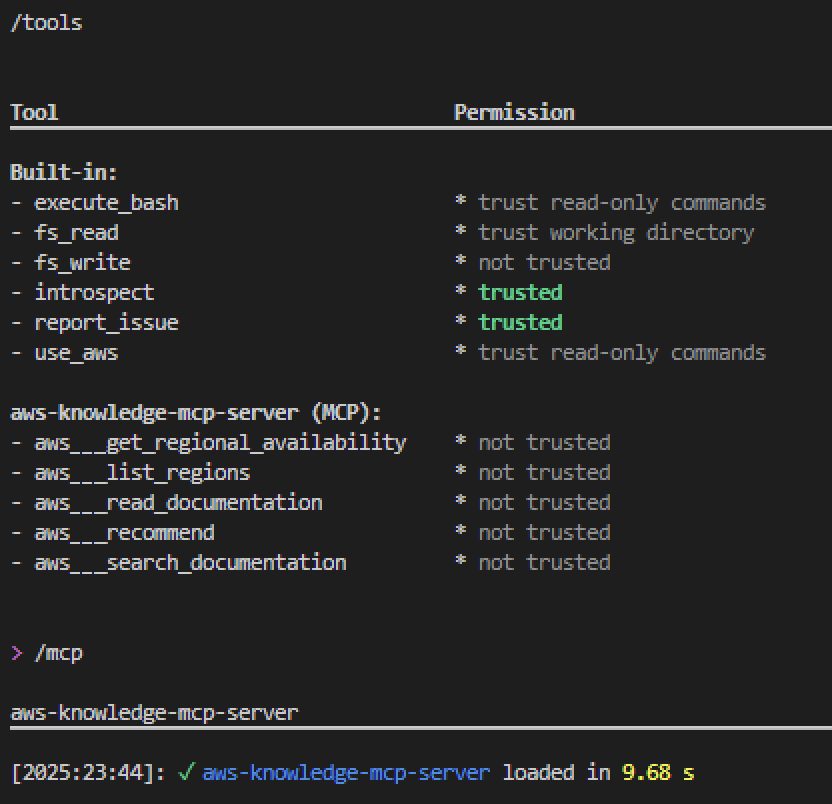Click "not trusted" beside aws___recommend
Viewport: 832px width, 804px height.
pyautogui.click(x=544, y=533)
